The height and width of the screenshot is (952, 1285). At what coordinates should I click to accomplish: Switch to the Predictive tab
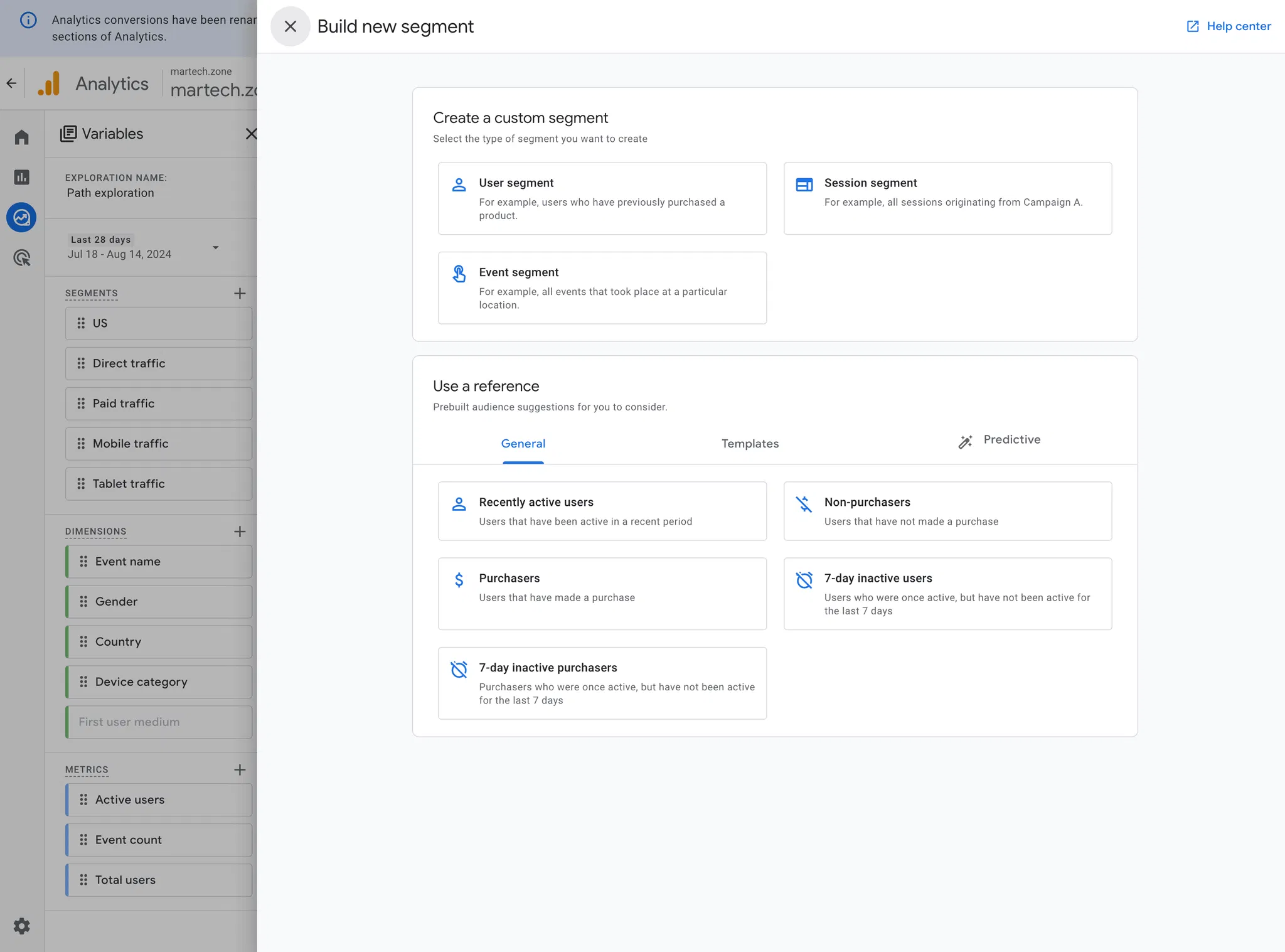tap(1000, 441)
